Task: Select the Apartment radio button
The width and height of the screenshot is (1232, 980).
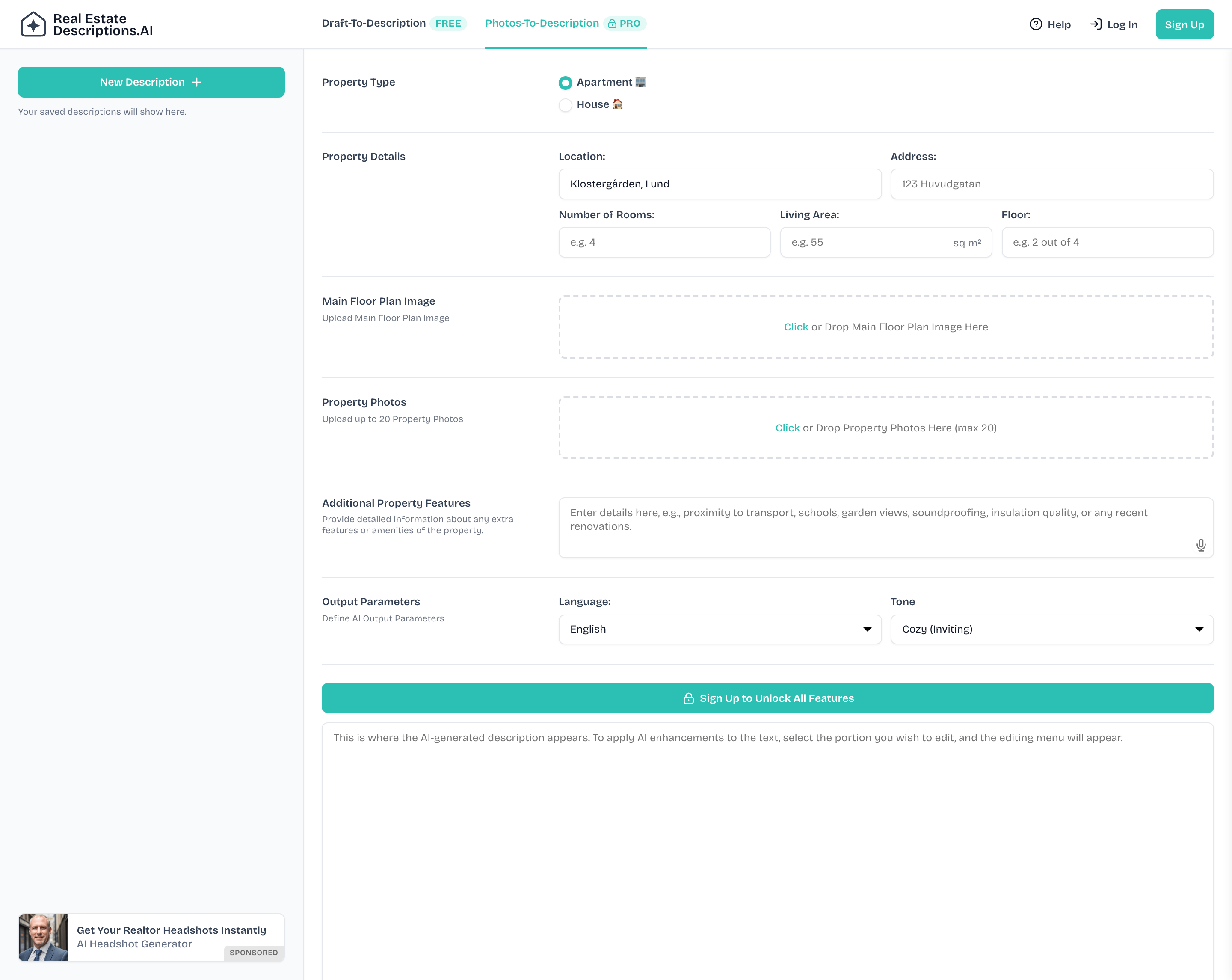Action: pos(565,83)
